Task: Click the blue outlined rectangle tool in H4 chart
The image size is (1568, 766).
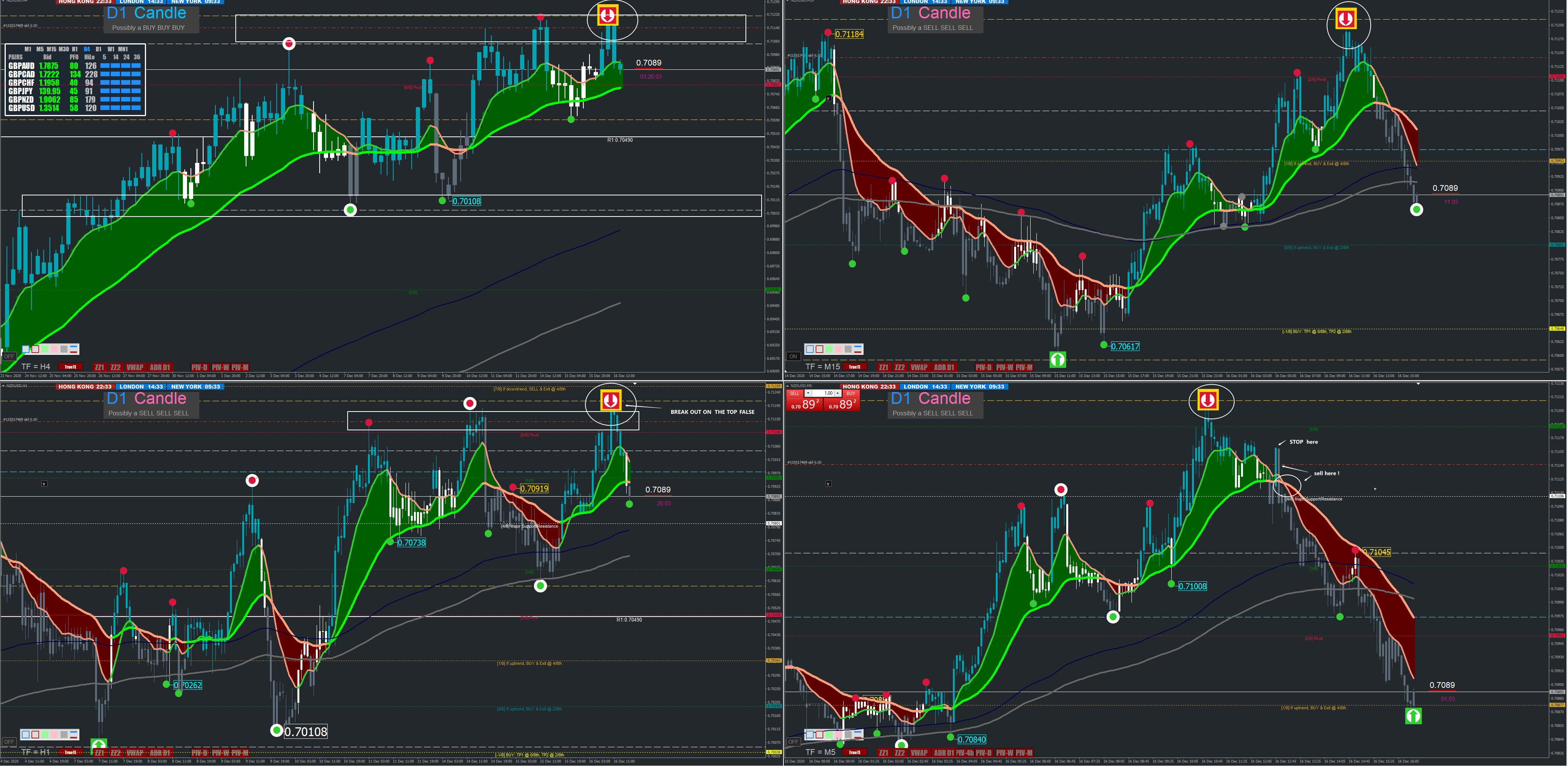Action: pyautogui.click(x=26, y=349)
